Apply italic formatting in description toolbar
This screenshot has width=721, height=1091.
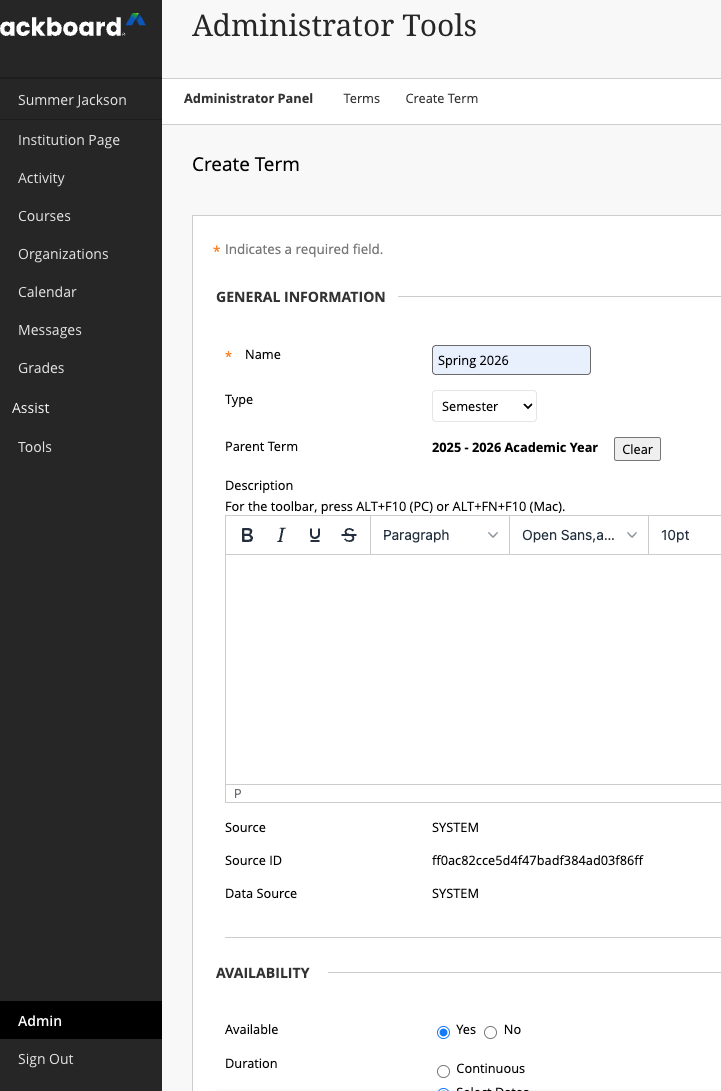(281, 535)
